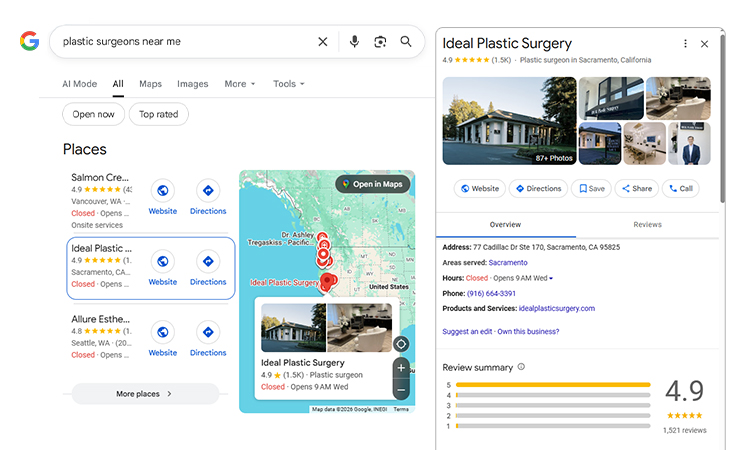Screen dimensions: 750x450
Task: Save Ideal Plastic Surgery with bookmark button
Action: [592, 188]
